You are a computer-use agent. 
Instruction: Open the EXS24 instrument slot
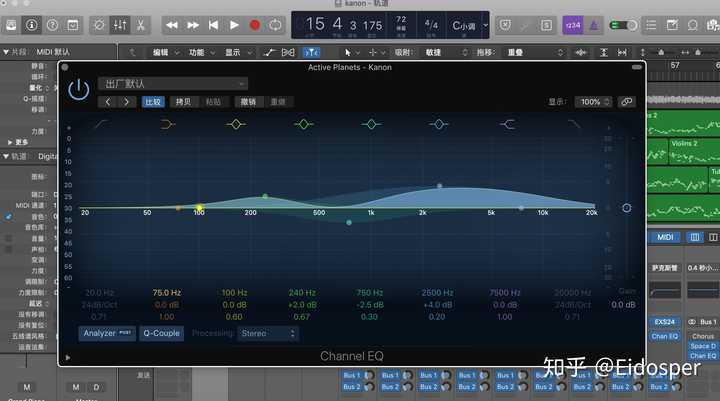tap(664, 322)
